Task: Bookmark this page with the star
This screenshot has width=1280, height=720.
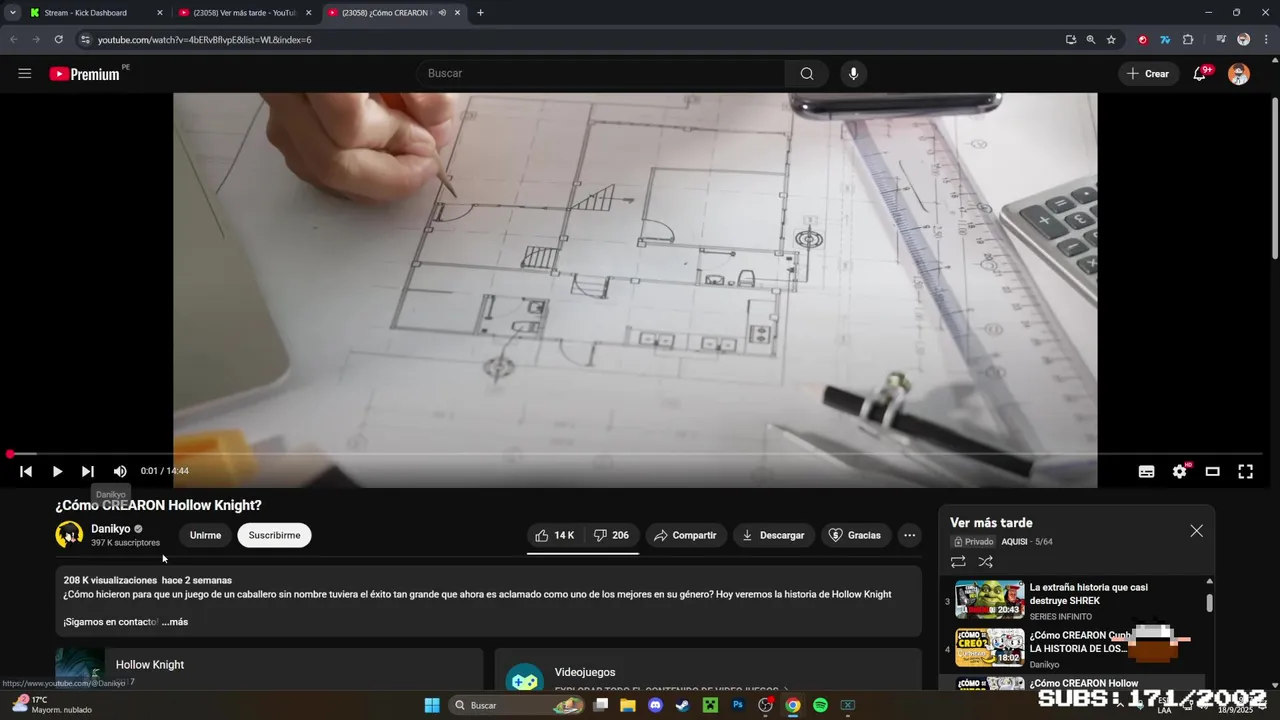Action: [1111, 40]
